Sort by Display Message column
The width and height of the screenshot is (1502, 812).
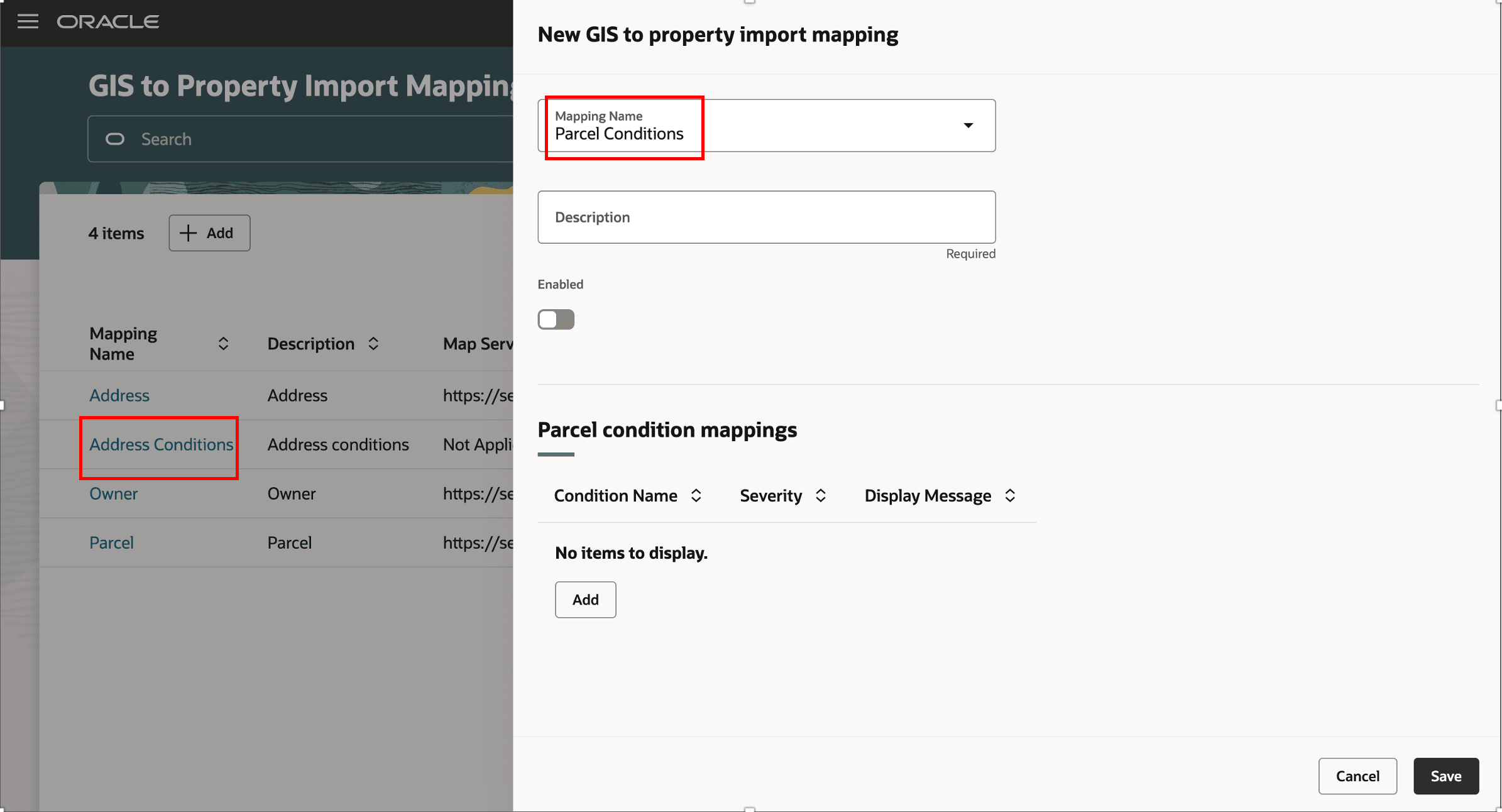[x=1010, y=496]
